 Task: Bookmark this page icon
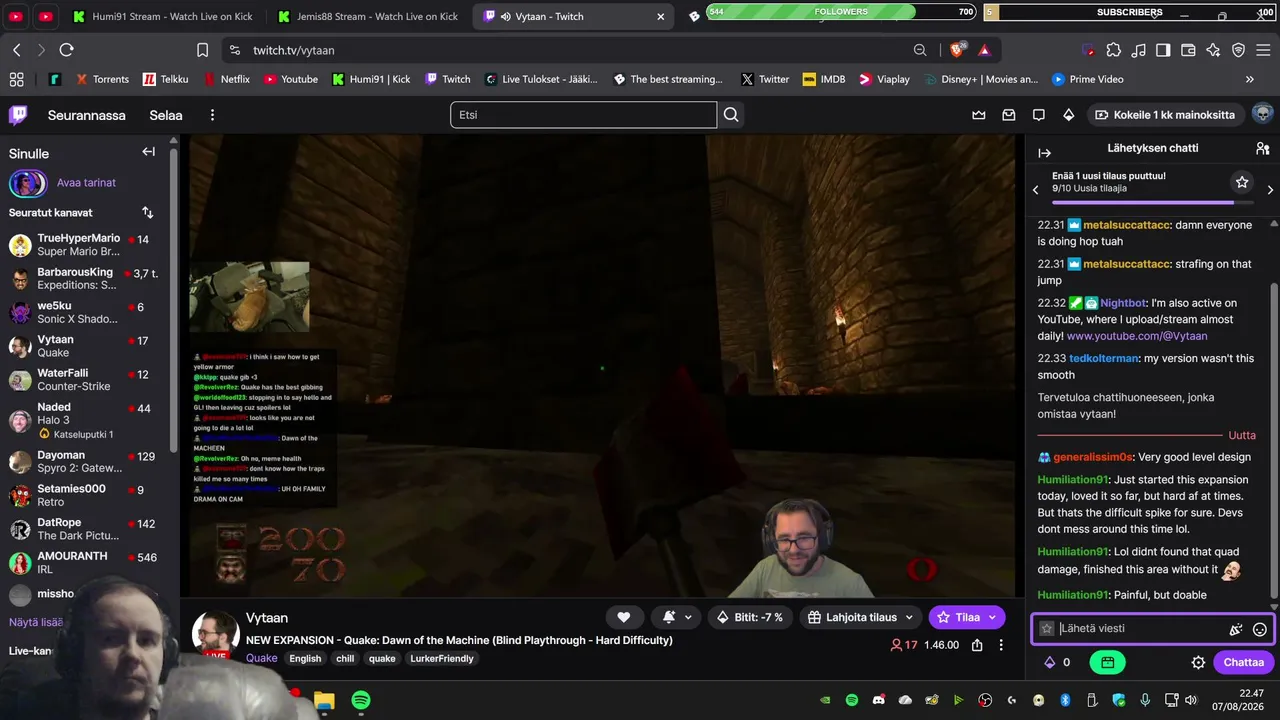[x=202, y=50]
